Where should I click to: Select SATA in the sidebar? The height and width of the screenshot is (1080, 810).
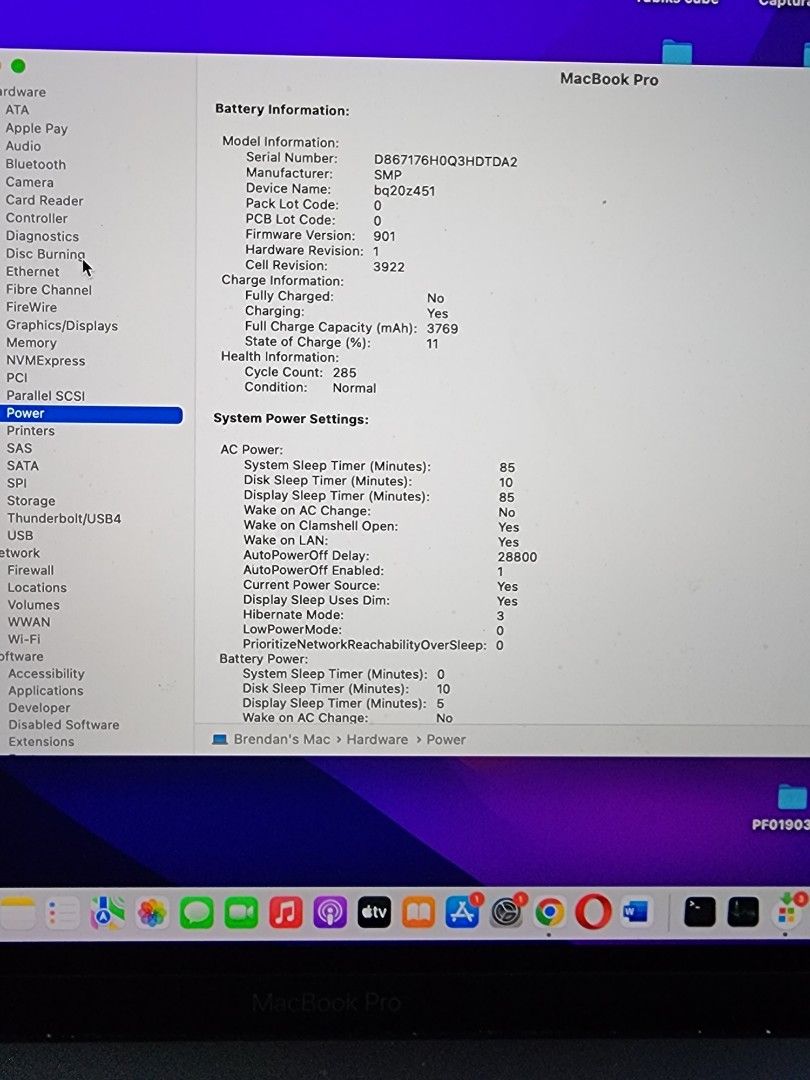click(x=23, y=466)
